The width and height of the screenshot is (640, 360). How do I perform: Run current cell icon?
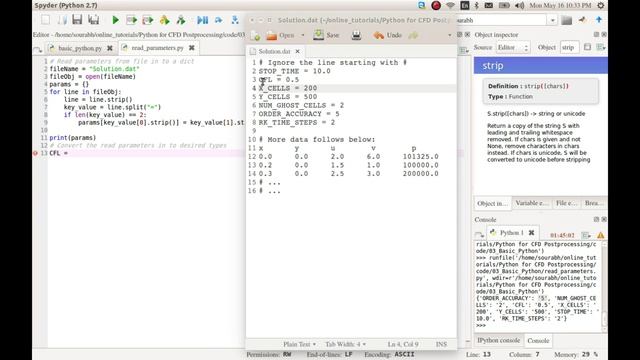tap(131, 20)
